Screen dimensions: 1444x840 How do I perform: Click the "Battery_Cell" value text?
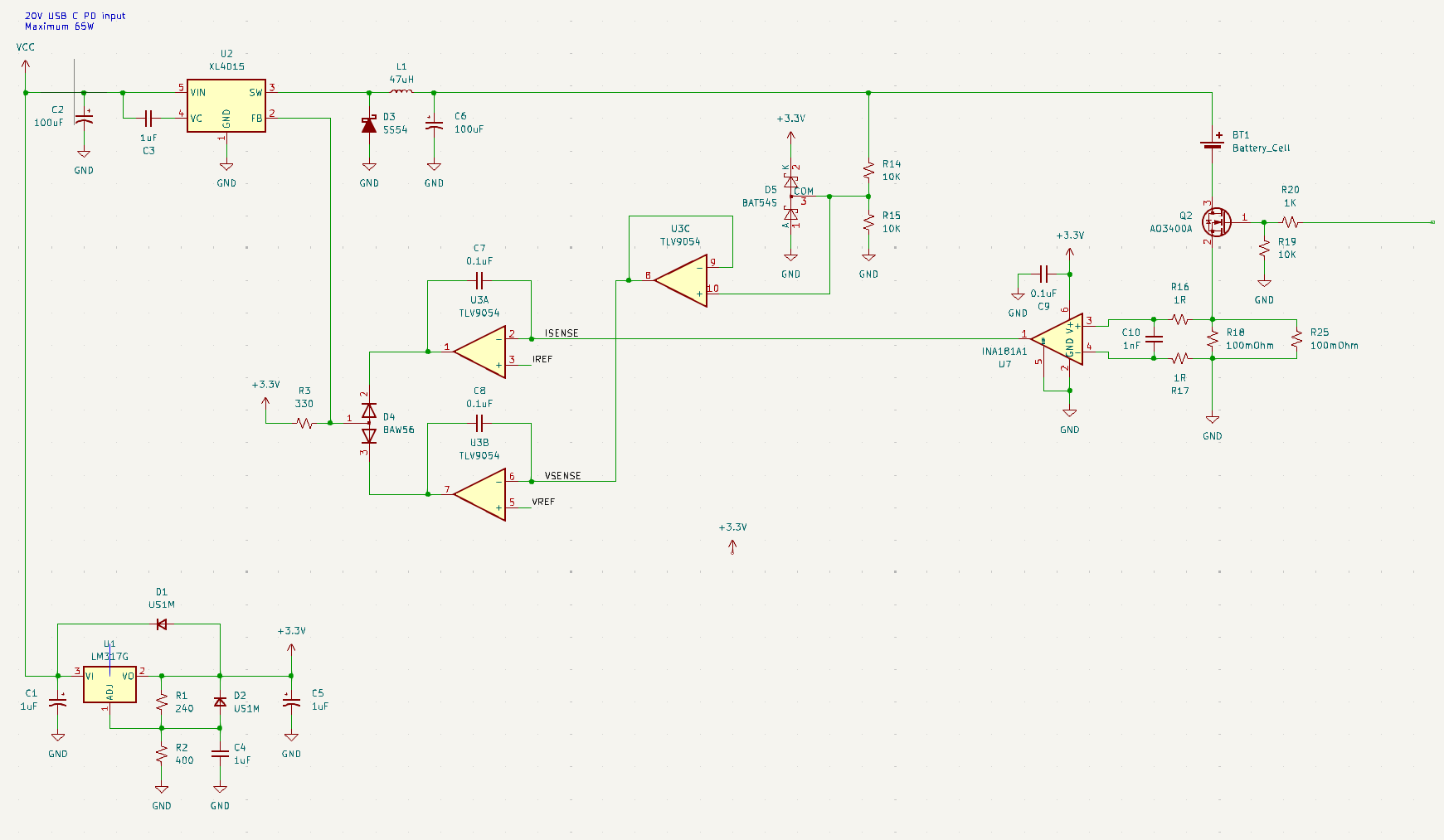click(x=1261, y=148)
